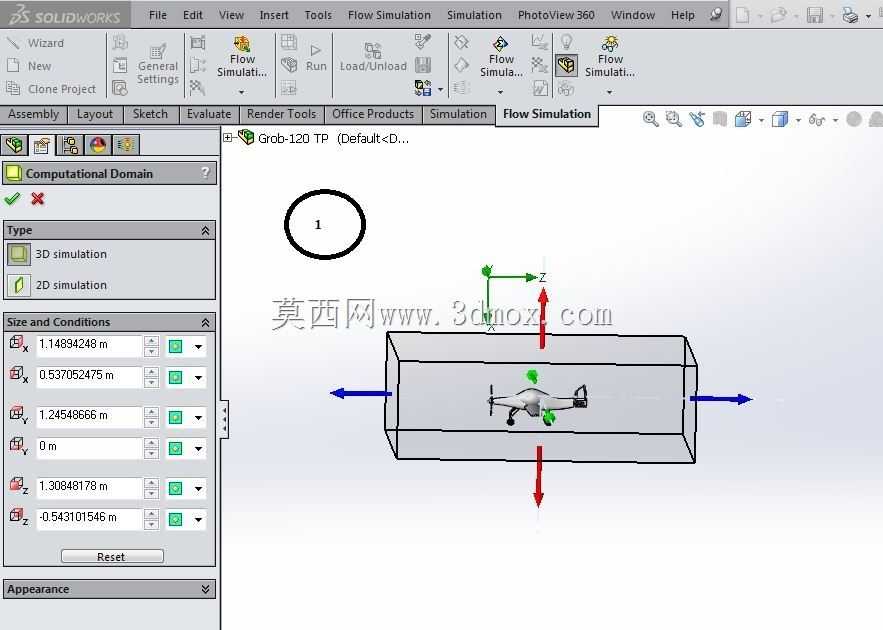Screen dimensions: 883x630
Task: Open condition dropdown for X max 1.14894248 m
Action: coord(198,347)
